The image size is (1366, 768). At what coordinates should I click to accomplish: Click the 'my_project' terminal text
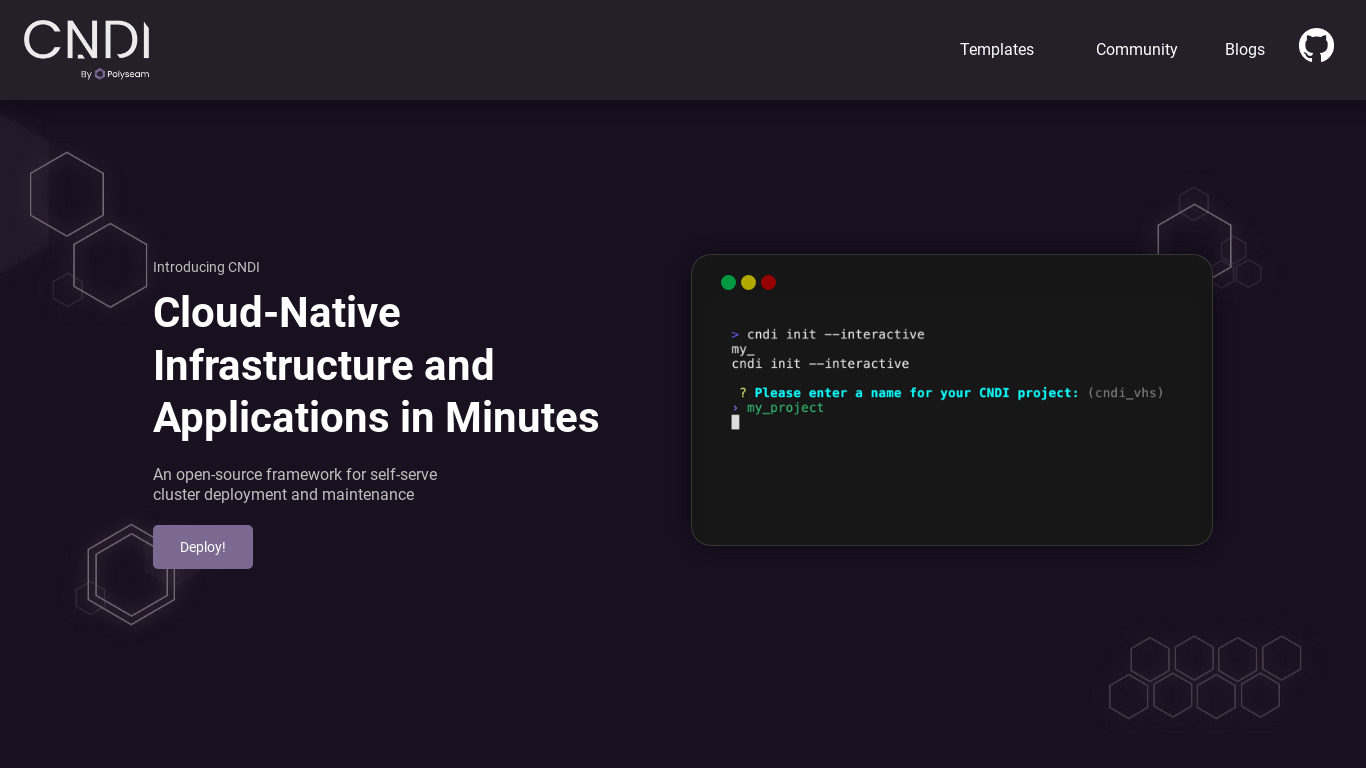[x=785, y=408]
